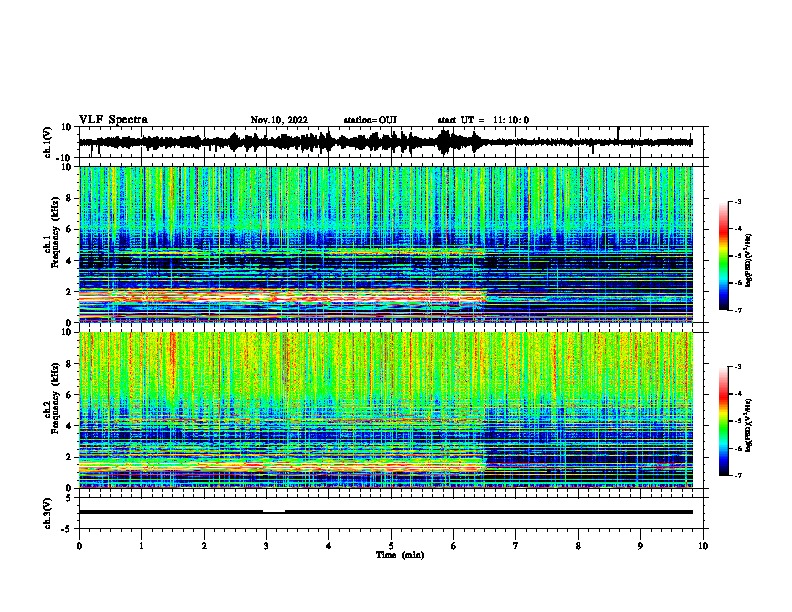Select the "Time (min)" axis title
Screen dimensions: 792x612
tap(400, 555)
